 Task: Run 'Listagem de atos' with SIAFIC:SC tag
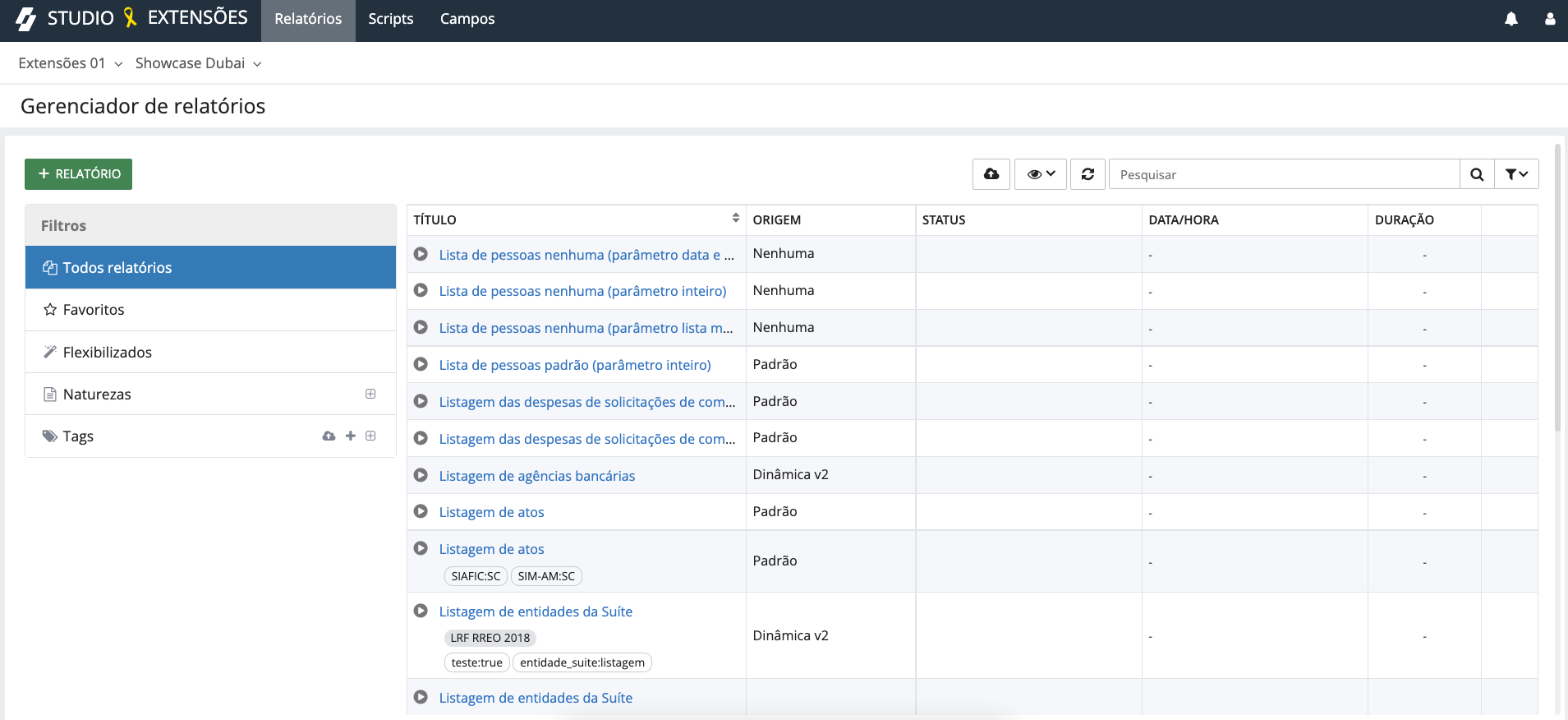(x=421, y=548)
